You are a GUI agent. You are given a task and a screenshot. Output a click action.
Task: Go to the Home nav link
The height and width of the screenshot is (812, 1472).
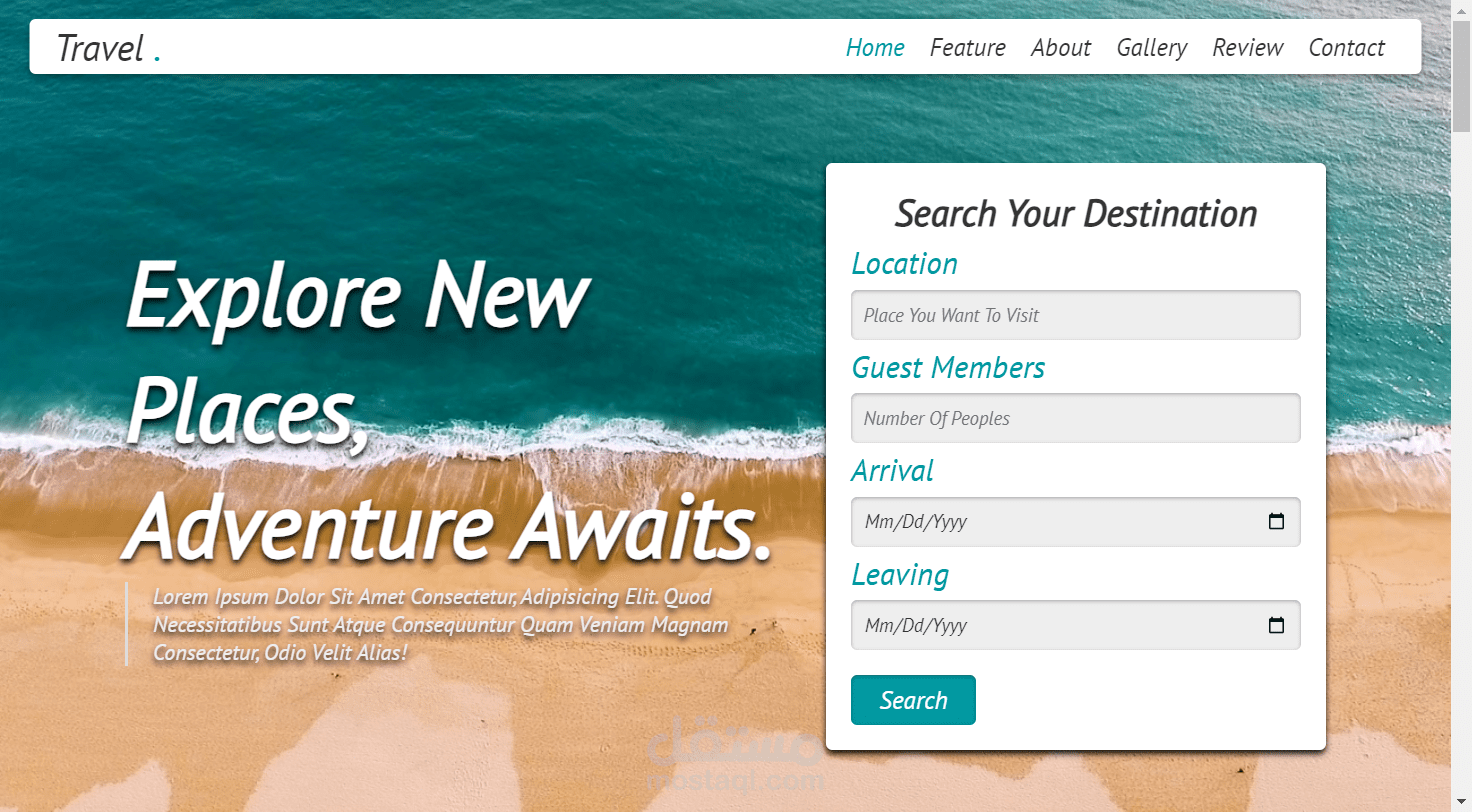[x=875, y=48]
